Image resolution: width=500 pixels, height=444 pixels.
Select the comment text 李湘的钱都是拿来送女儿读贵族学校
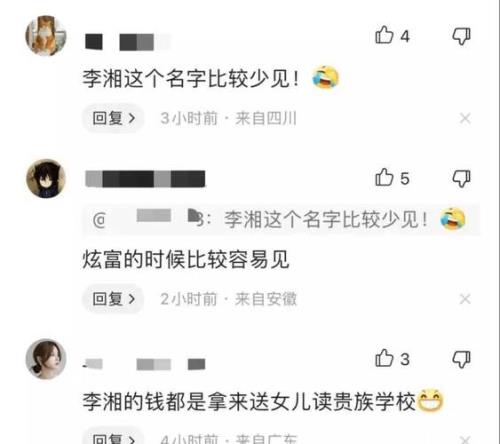pos(249,401)
